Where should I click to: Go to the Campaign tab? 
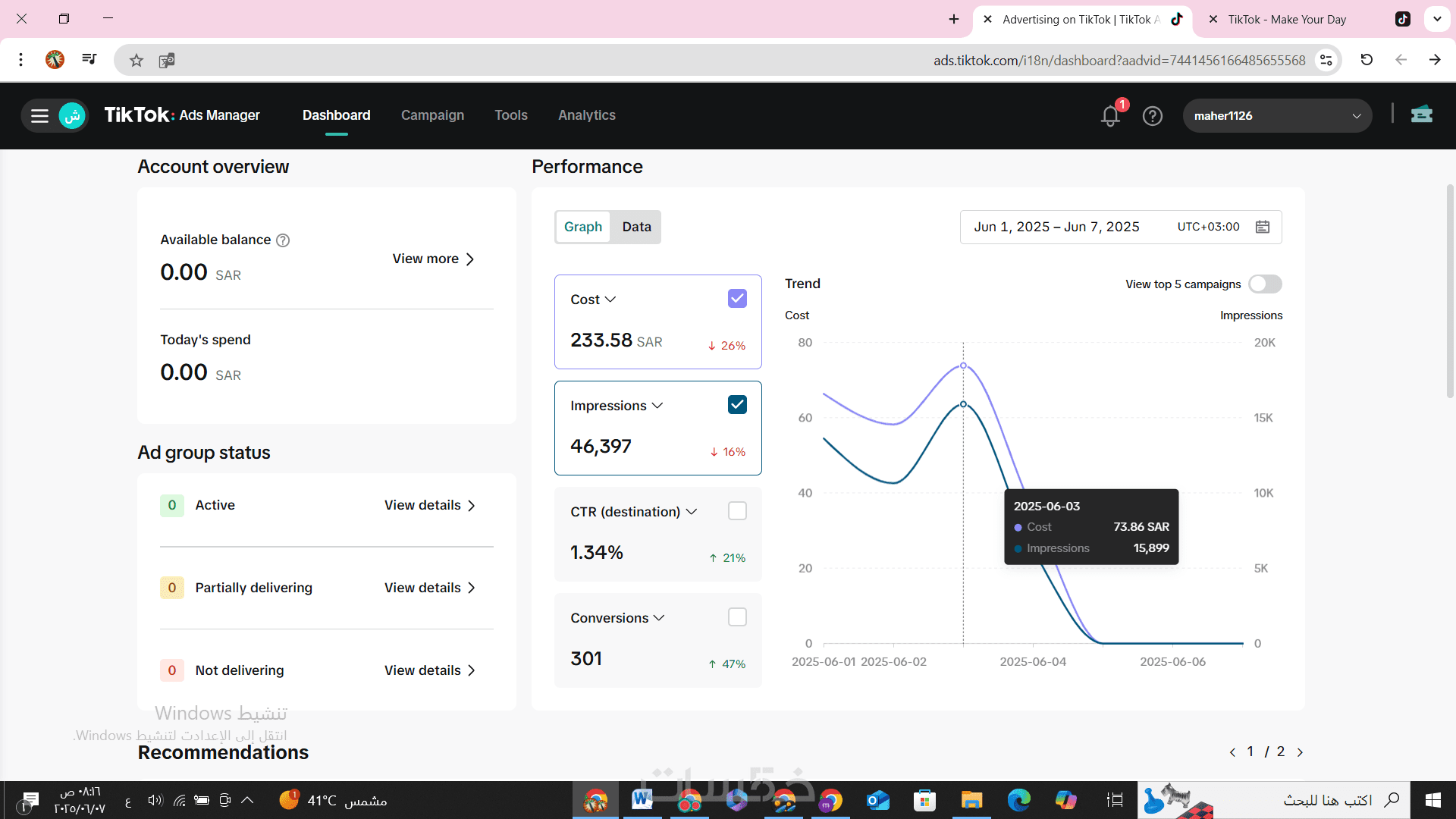[432, 115]
